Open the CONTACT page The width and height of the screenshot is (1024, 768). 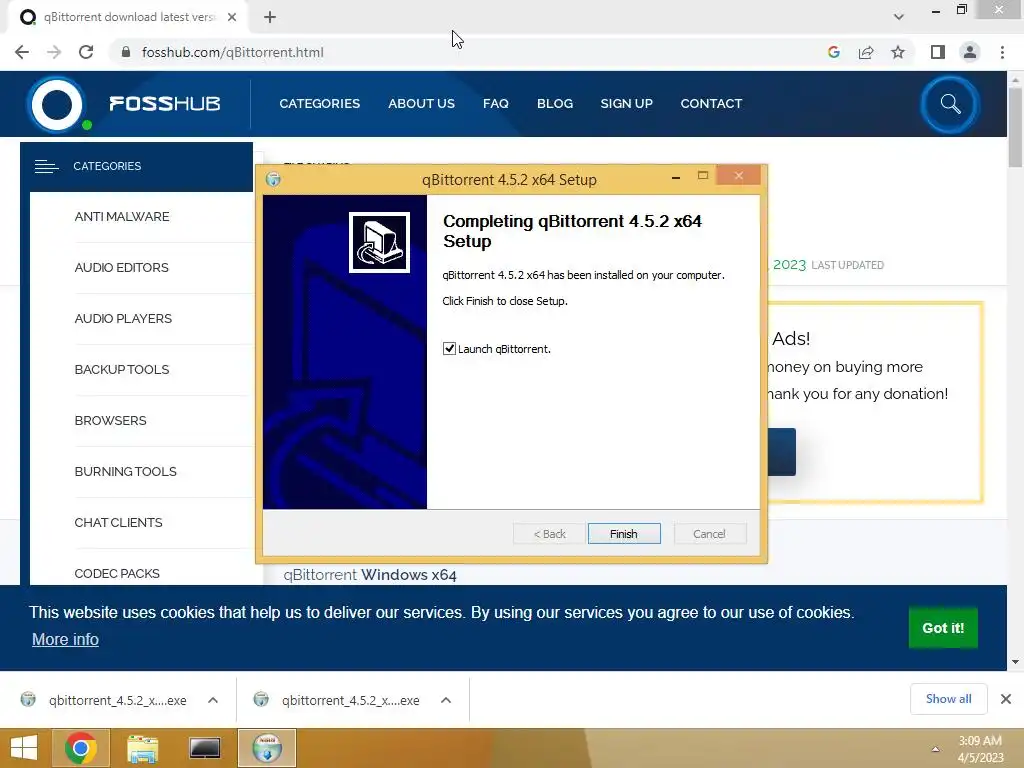pyautogui.click(x=711, y=104)
